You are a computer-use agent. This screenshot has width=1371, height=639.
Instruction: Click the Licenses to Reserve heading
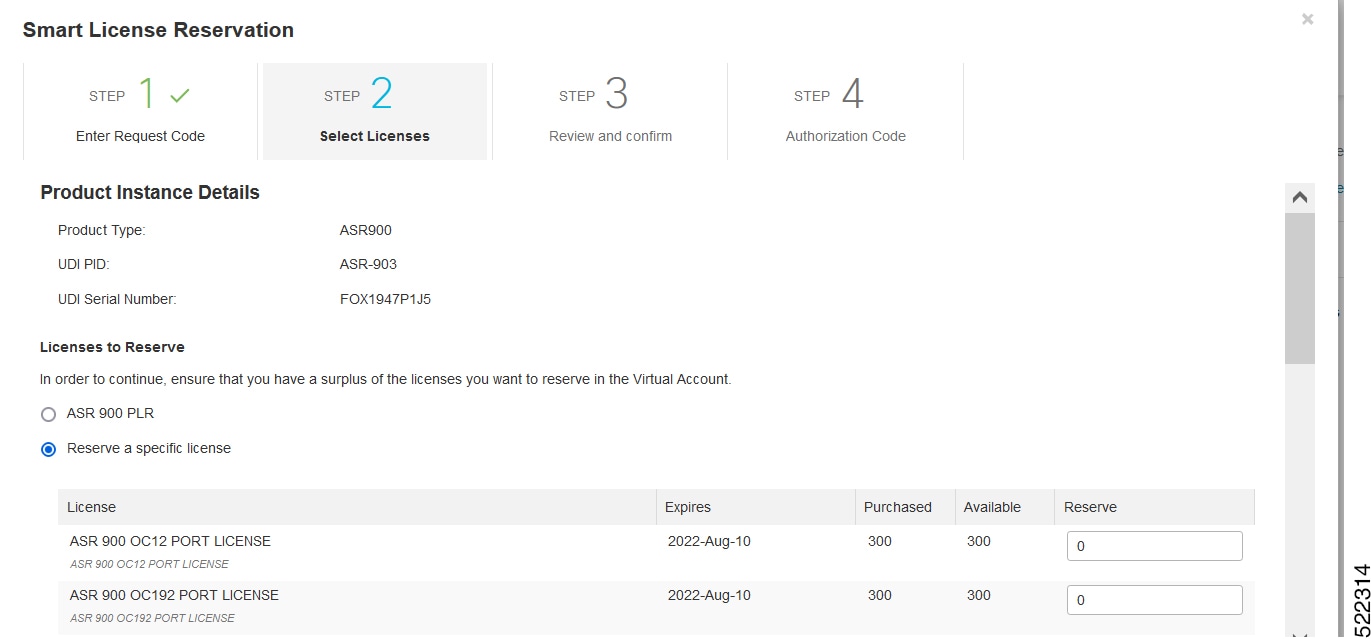pyautogui.click(x=112, y=347)
